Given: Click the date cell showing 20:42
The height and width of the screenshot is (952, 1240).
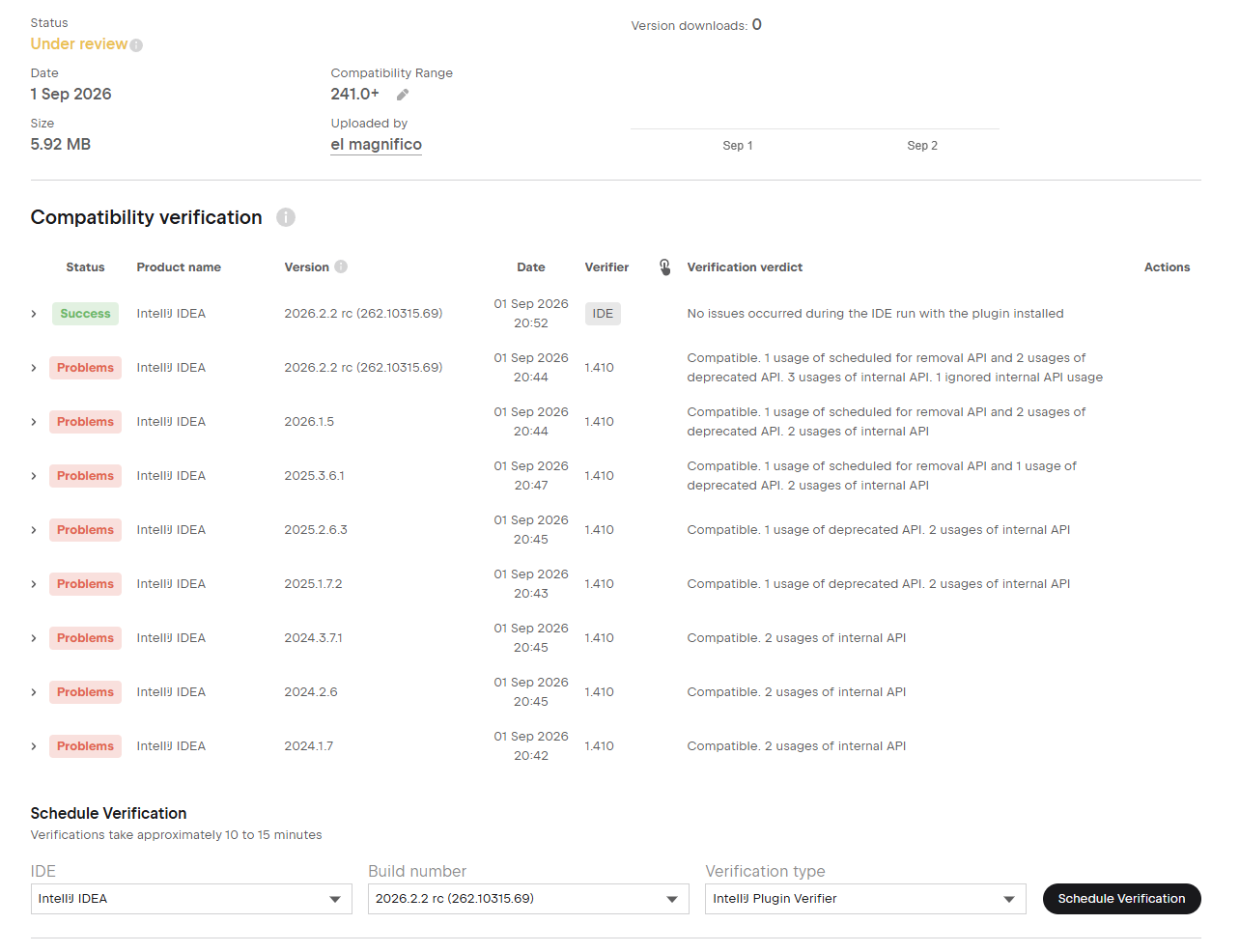Looking at the screenshot, I should click(x=531, y=746).
